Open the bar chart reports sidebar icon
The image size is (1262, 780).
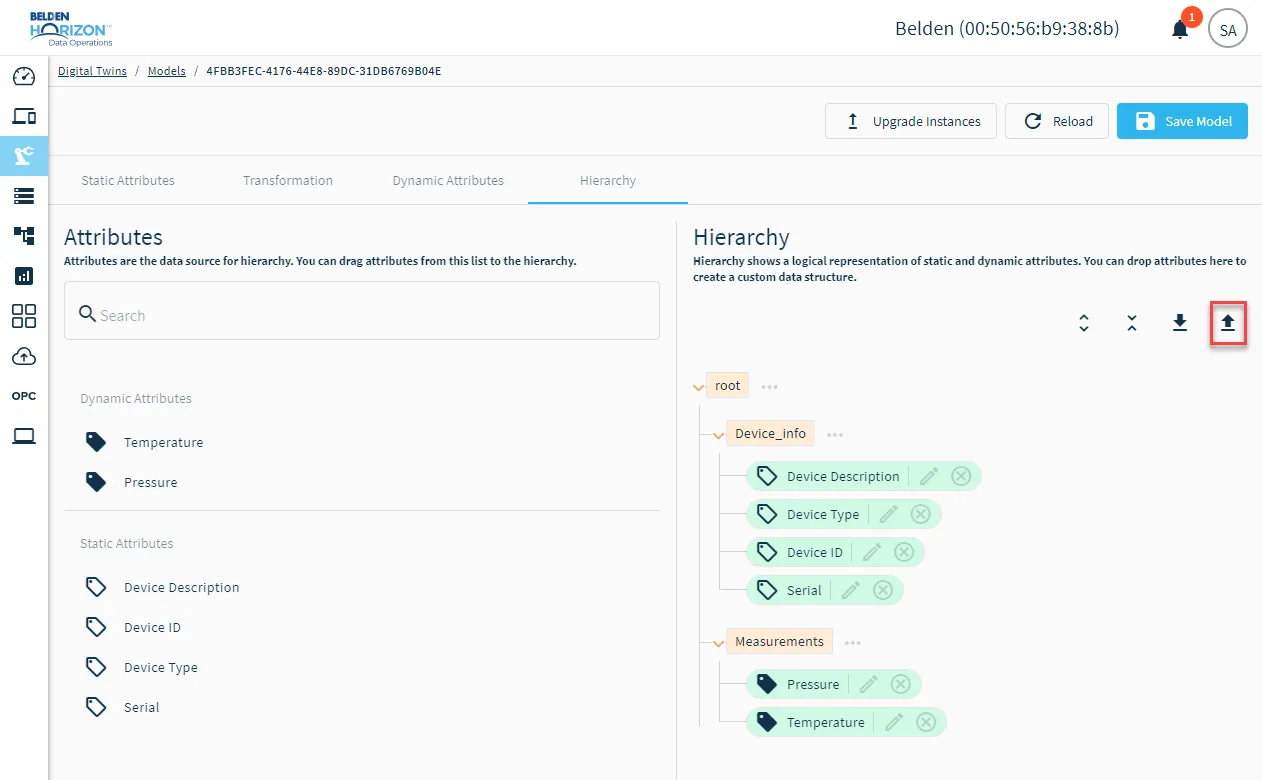pyautogui.click(x=24, y=276)
